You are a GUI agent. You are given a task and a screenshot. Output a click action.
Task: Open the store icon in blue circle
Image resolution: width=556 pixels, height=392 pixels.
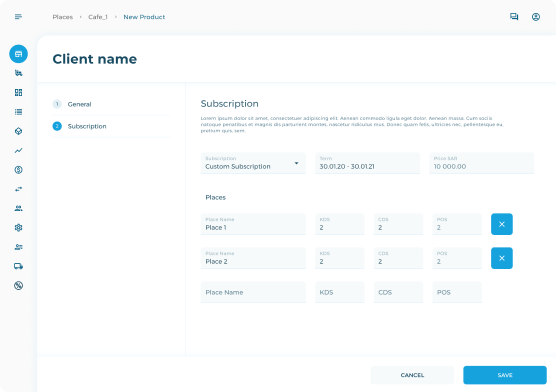click(18, 54)
